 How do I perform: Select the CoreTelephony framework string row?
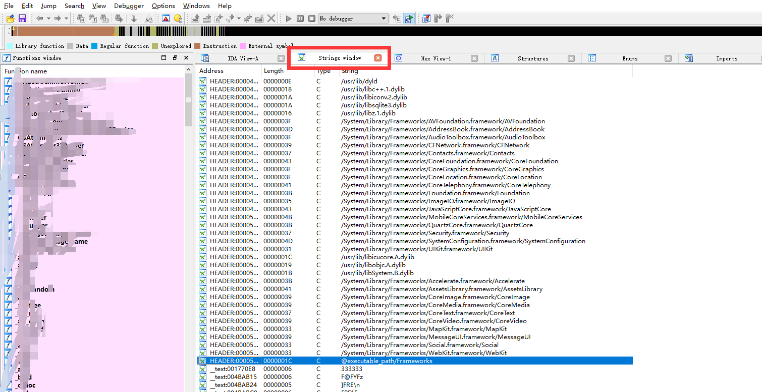click(x=415, y=185)
